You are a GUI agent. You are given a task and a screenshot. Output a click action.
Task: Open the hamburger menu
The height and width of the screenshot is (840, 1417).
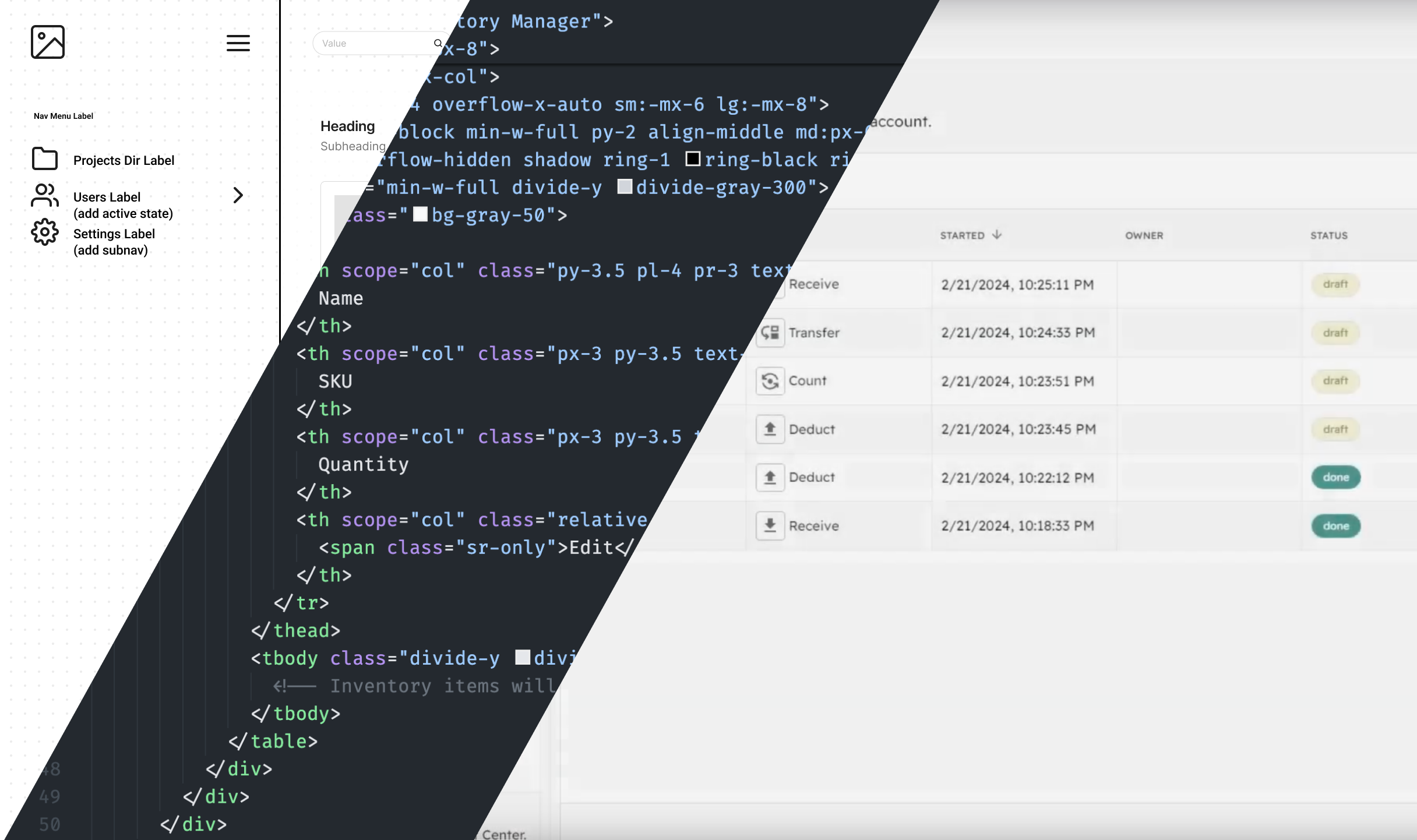coord(238,43)
